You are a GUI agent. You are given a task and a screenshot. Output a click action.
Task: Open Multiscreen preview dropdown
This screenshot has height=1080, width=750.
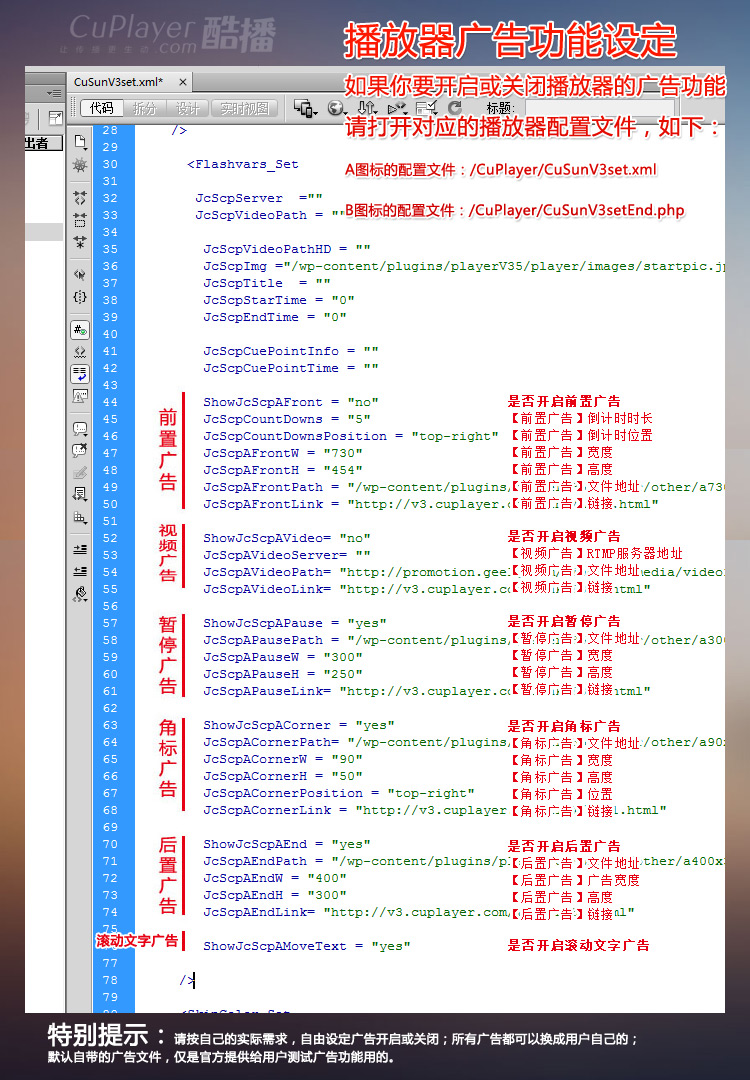click(305, 107)
